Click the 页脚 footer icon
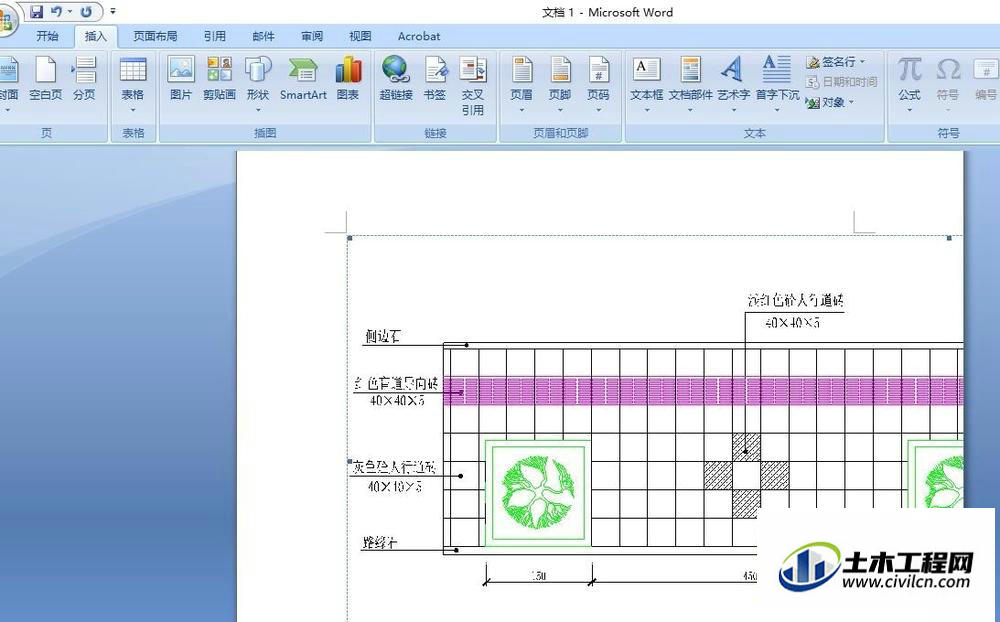This screenshot has width=1000, height=622. (x=560, y=70)
